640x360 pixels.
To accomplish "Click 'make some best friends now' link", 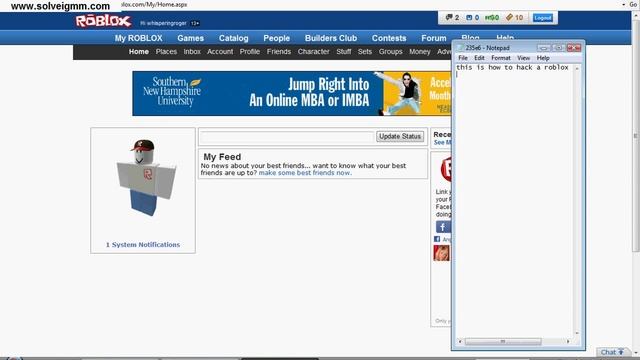I will pyautogui.click(x=305, y=173).
